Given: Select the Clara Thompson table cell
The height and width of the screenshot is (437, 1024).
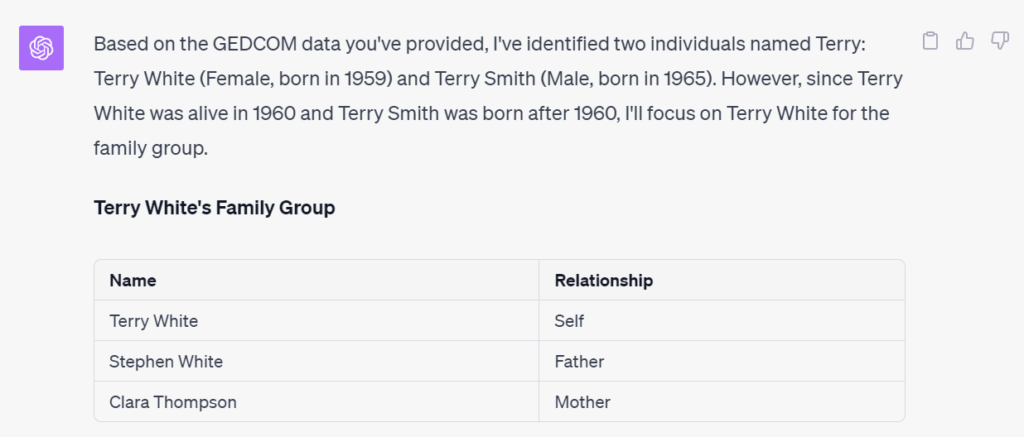Looking at the screenshot, I should pyautogui.click(x=316, y=402).
